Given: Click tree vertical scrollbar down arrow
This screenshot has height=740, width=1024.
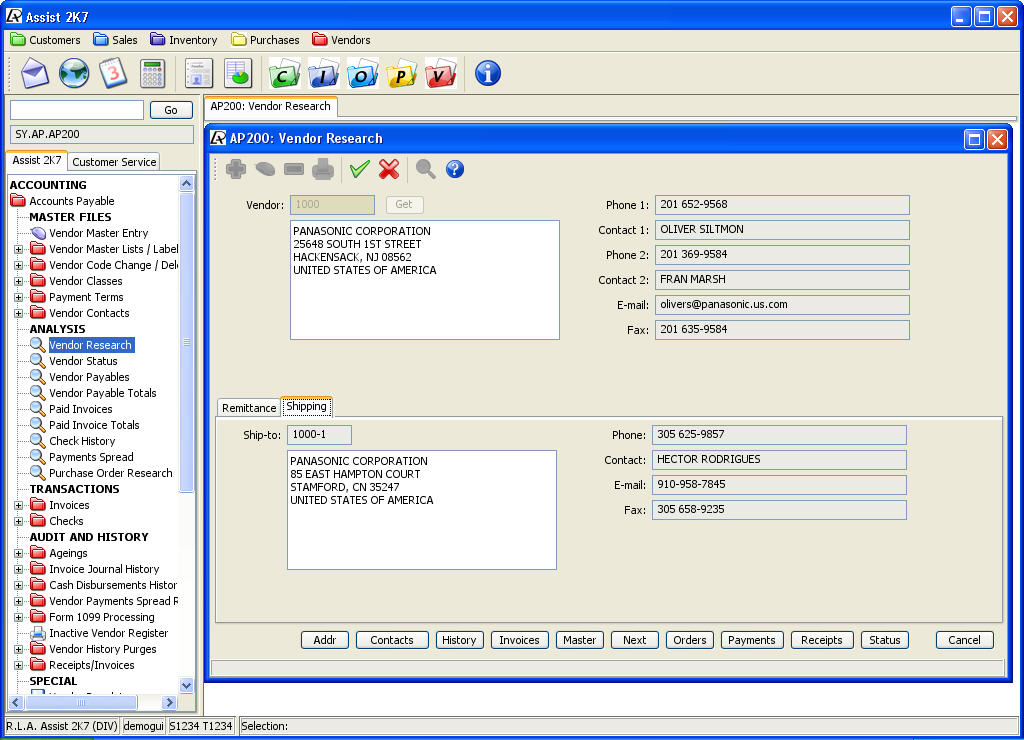Looking at the screenshot, I should (x=186, y=685).
